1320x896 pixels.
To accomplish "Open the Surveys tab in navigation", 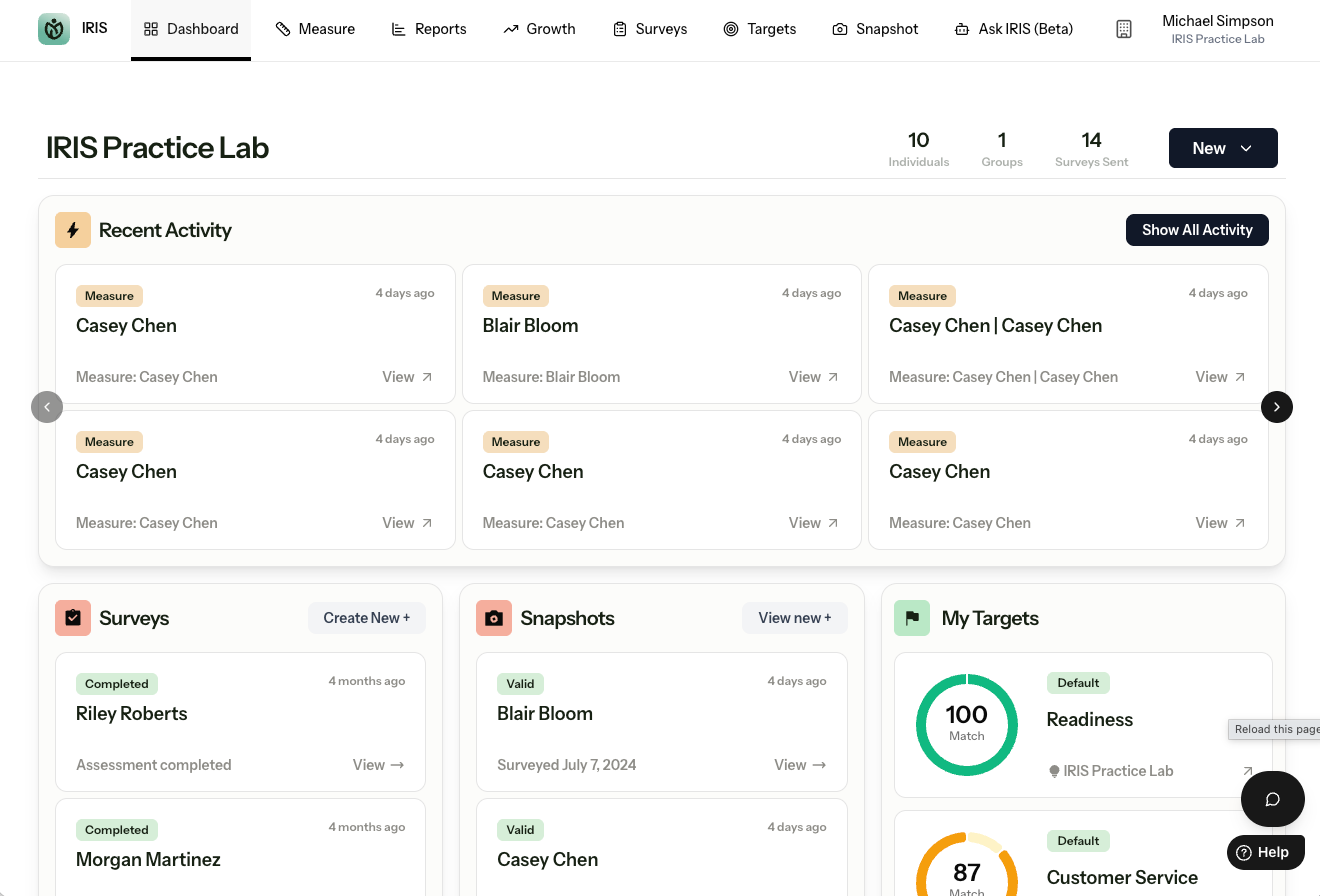I will coord(650,29).
